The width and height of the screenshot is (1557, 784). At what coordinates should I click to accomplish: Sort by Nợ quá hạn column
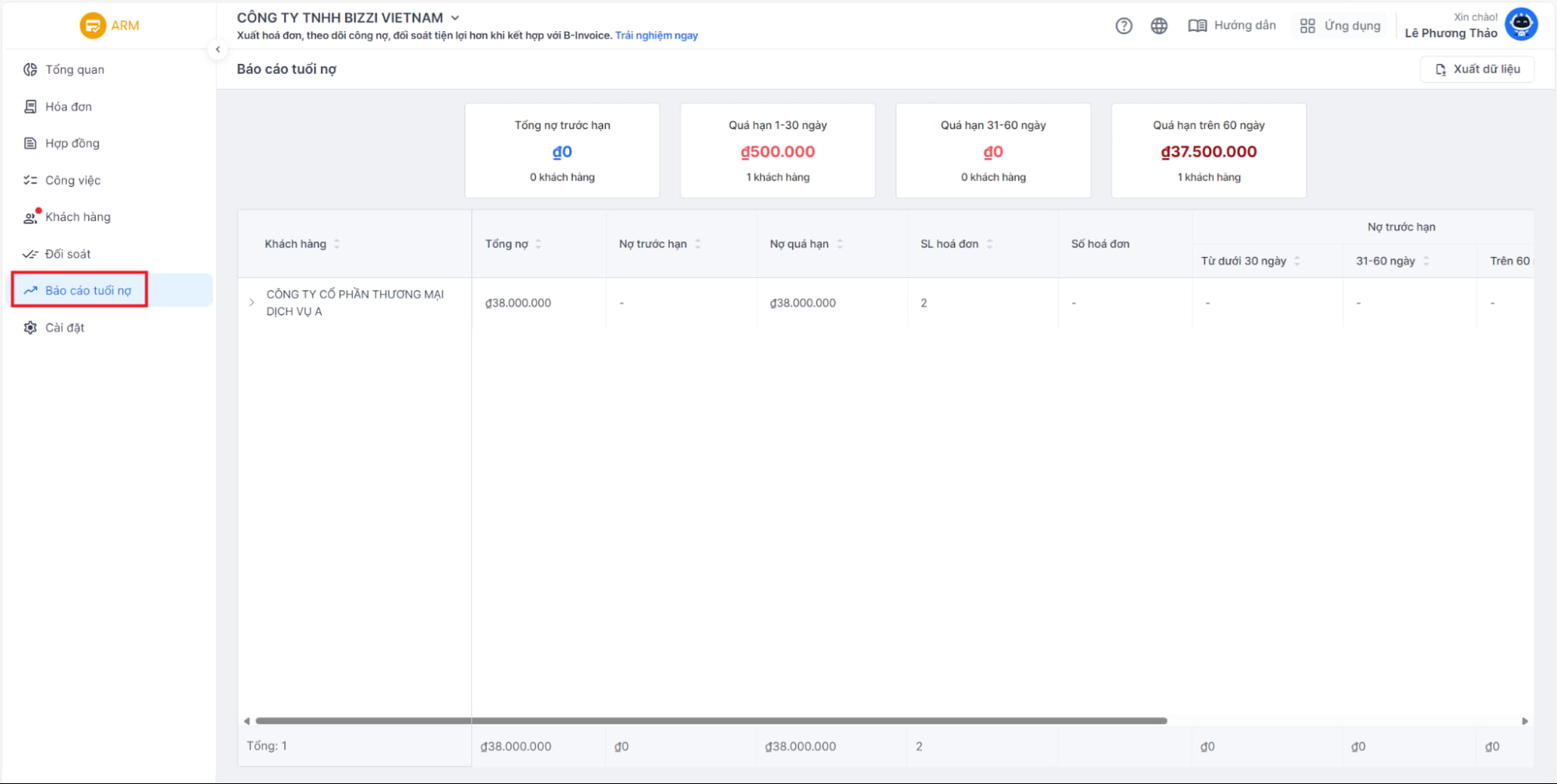pyautogui.click(x=840, y=244)
